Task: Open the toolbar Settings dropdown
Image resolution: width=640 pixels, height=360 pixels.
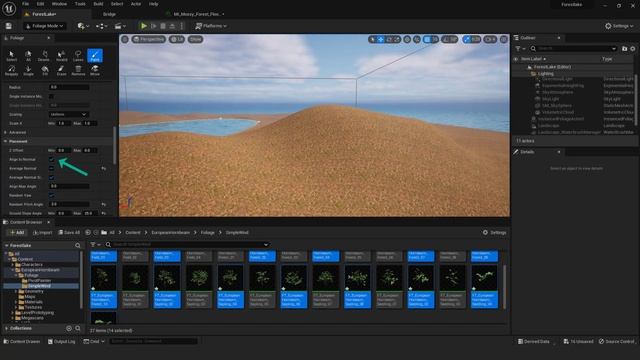Action: (x=619, y=26)
